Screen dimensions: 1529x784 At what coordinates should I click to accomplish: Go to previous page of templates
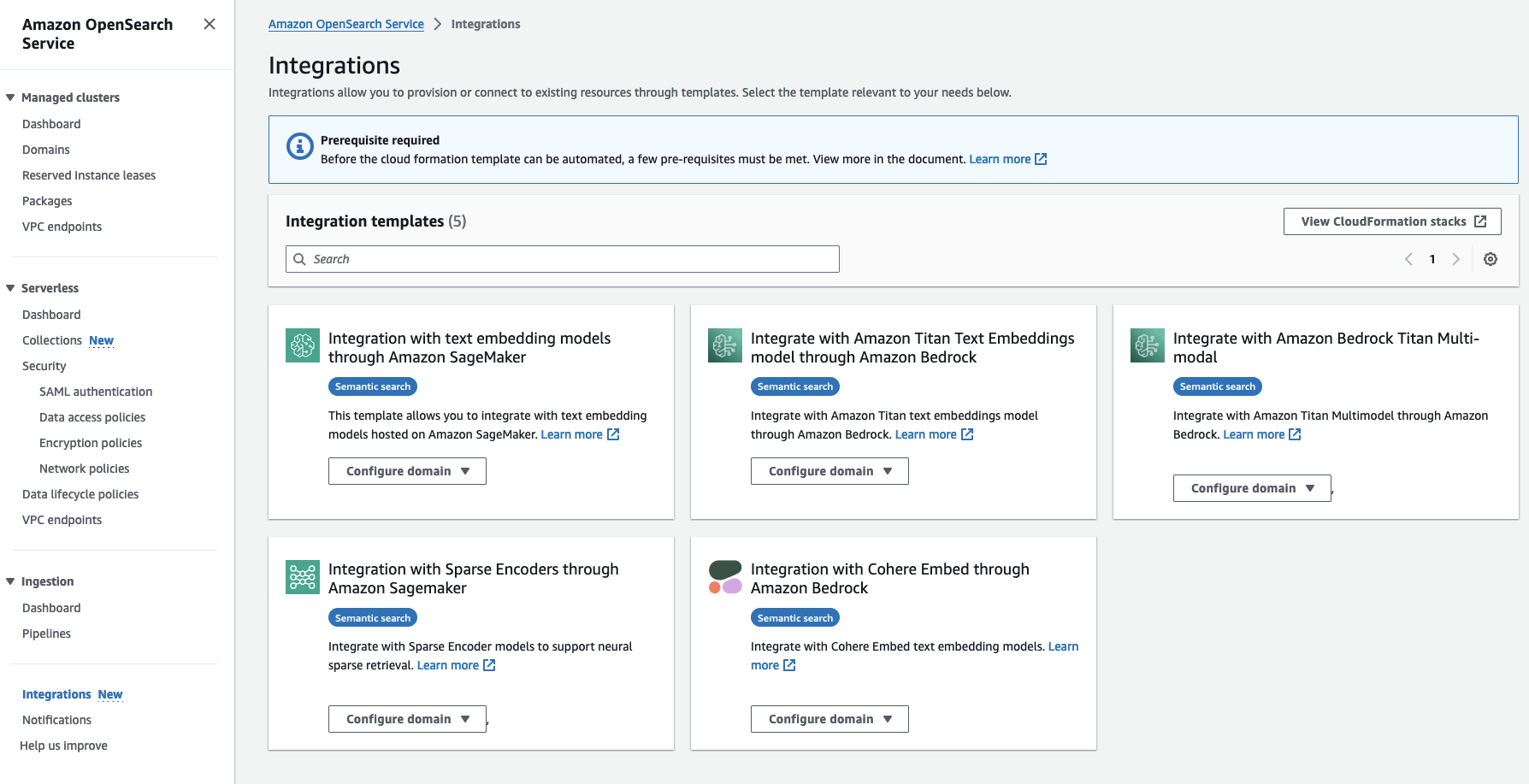pyautogui.click(x=1408, y=259)
